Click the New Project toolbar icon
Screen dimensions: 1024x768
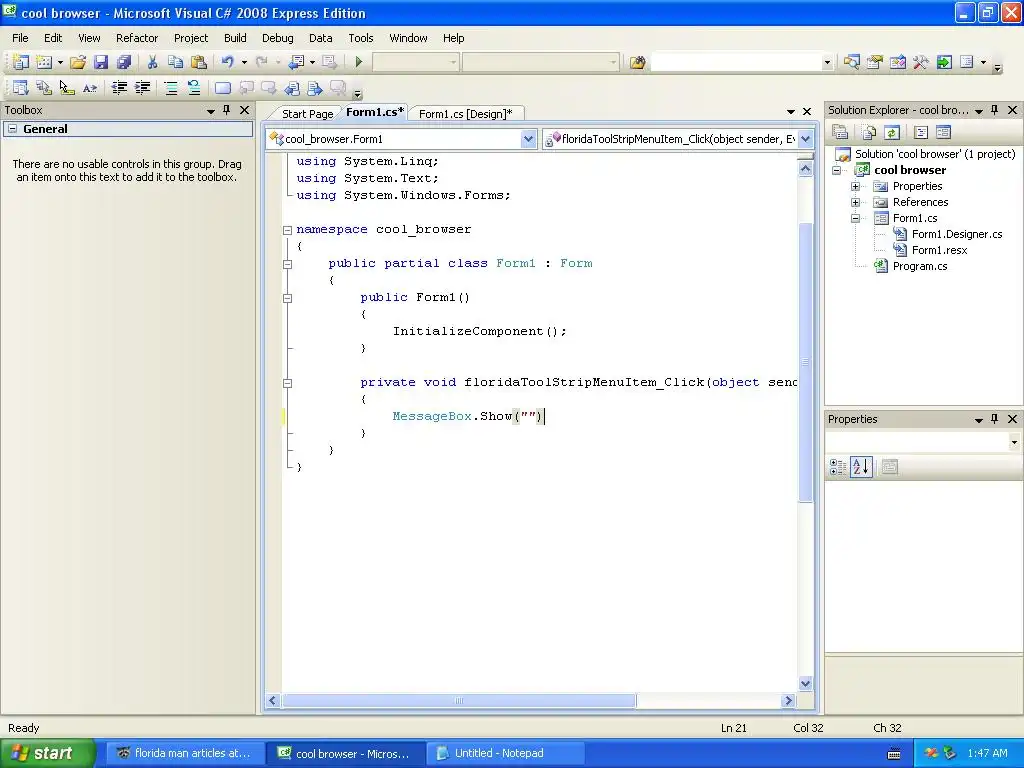tap(20, 62)
